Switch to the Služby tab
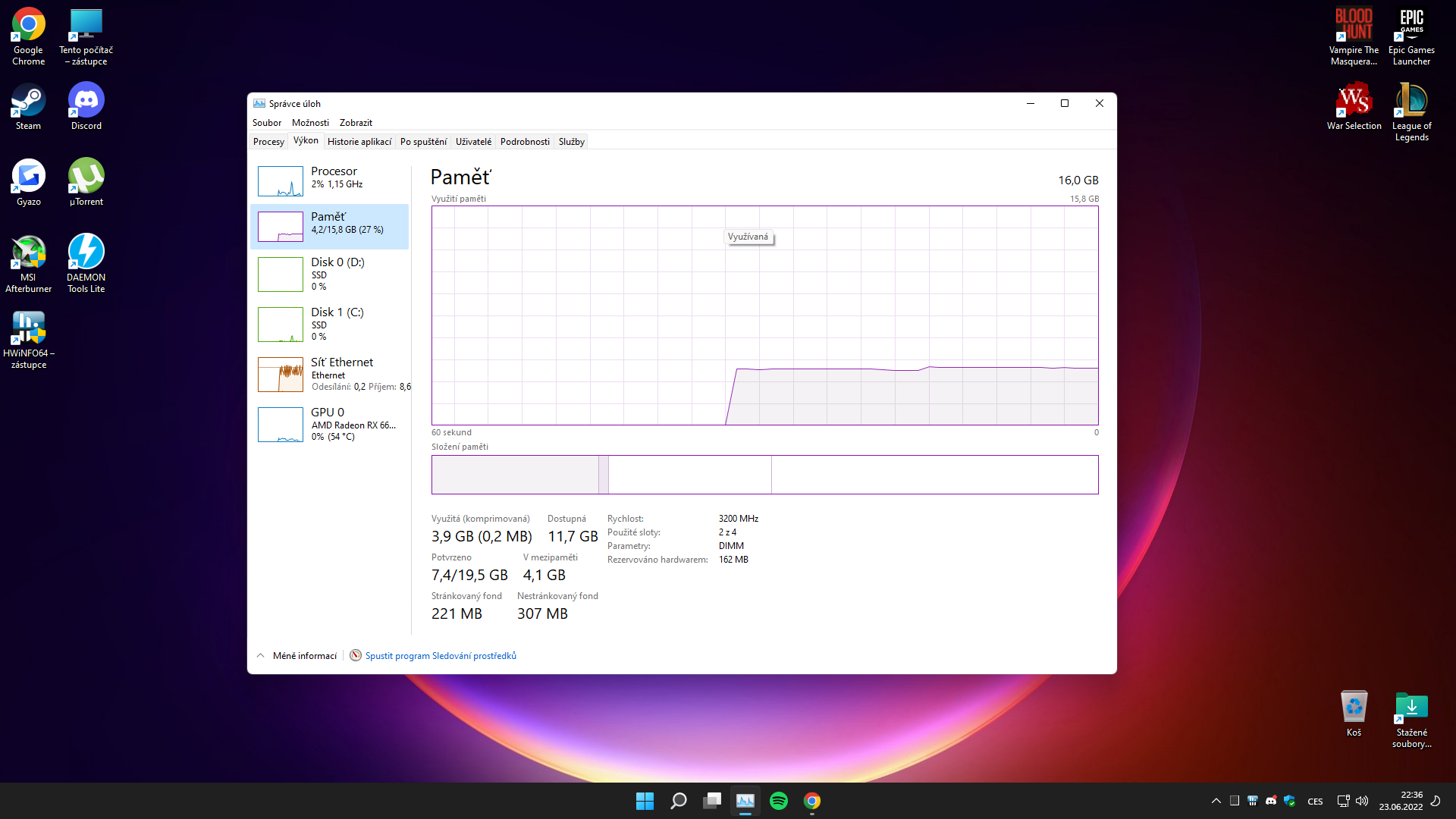Image resolution: width=1456 pixels, height=819 pixels. click(x=571, y=142)
